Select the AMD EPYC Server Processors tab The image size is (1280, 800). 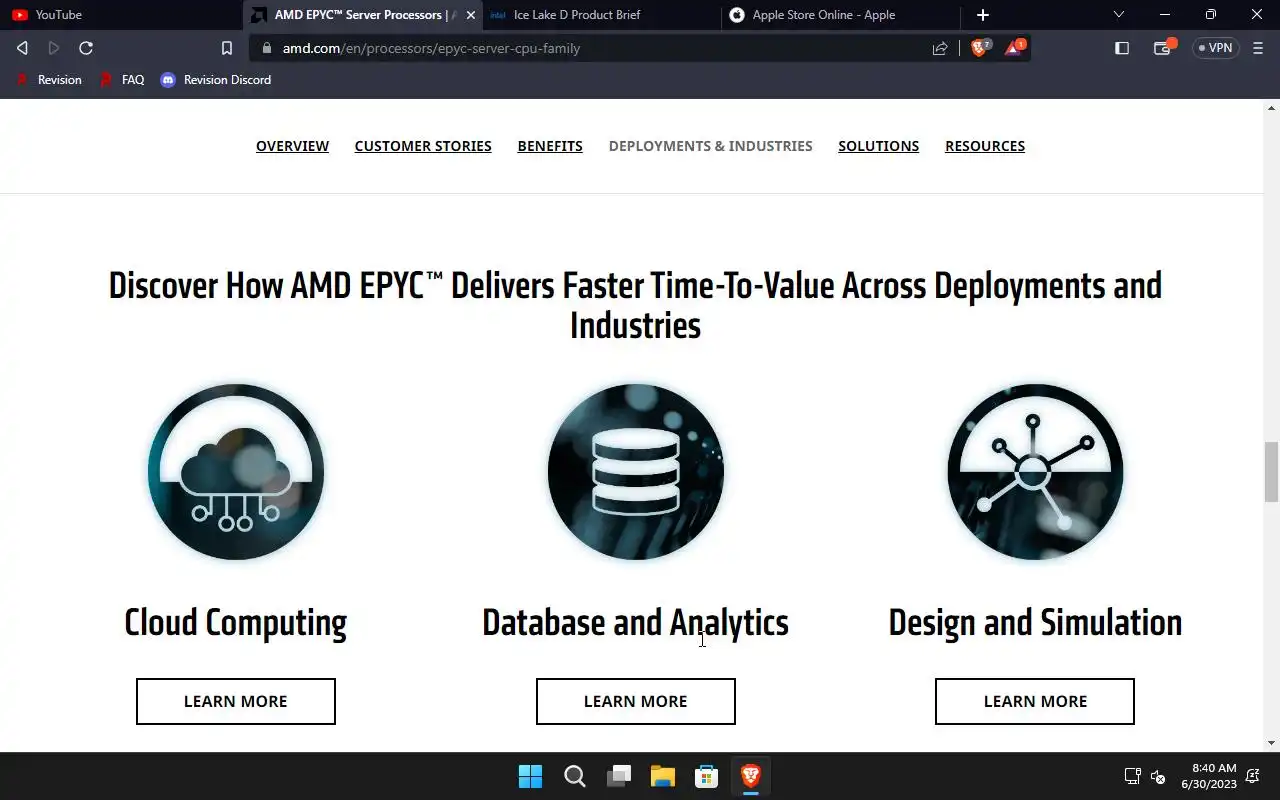click(x=361, y=15)
